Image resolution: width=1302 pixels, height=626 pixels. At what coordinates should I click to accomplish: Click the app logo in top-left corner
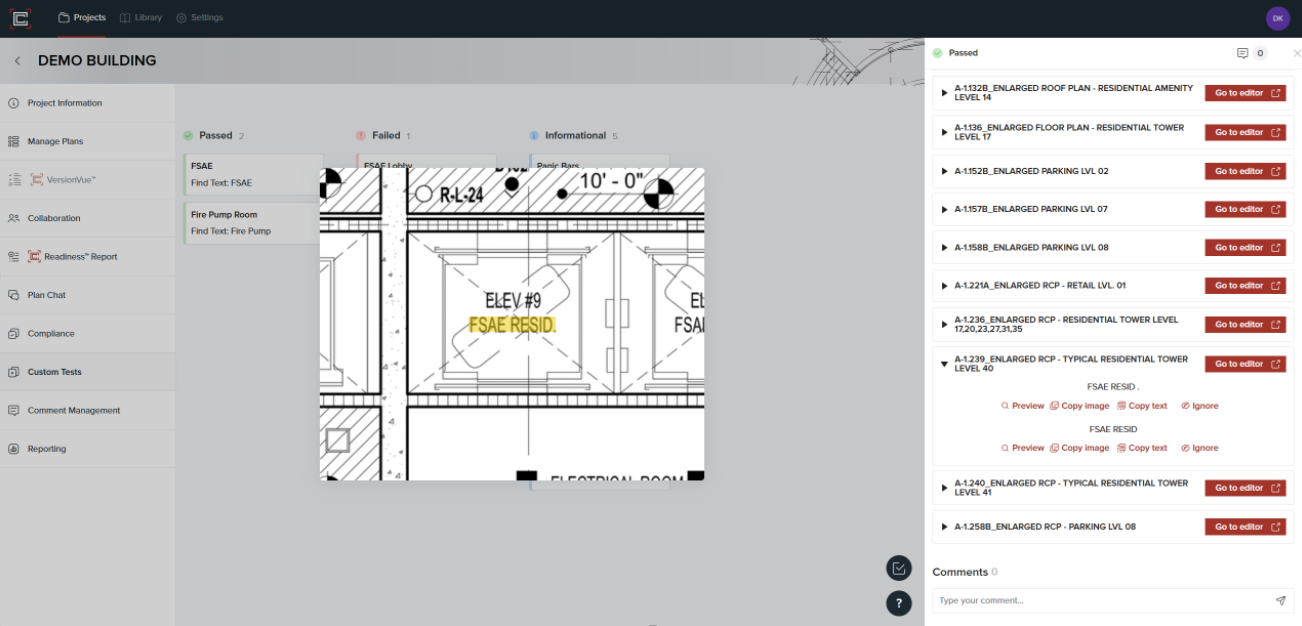pos(20,18)
